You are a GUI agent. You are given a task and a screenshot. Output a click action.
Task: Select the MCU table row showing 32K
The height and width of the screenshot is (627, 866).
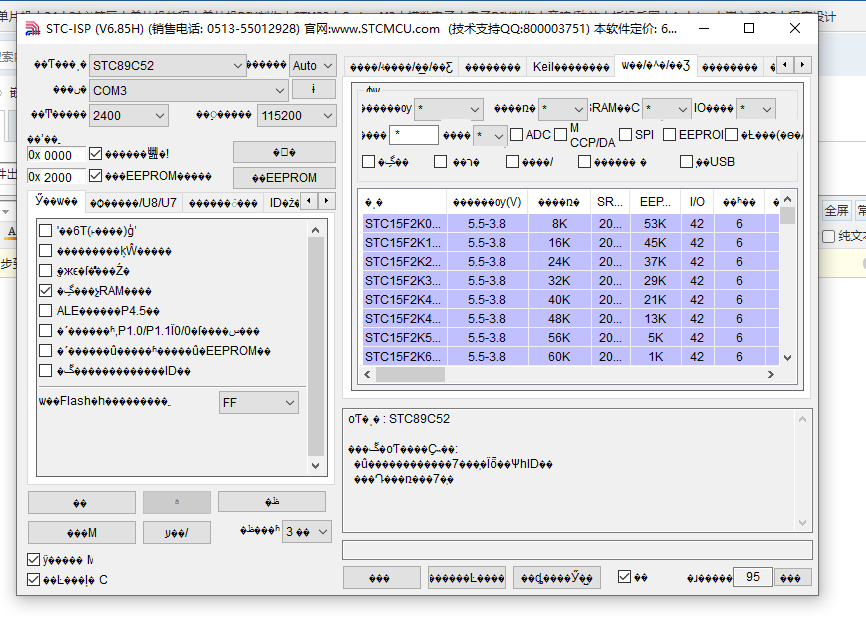[571, 281]
